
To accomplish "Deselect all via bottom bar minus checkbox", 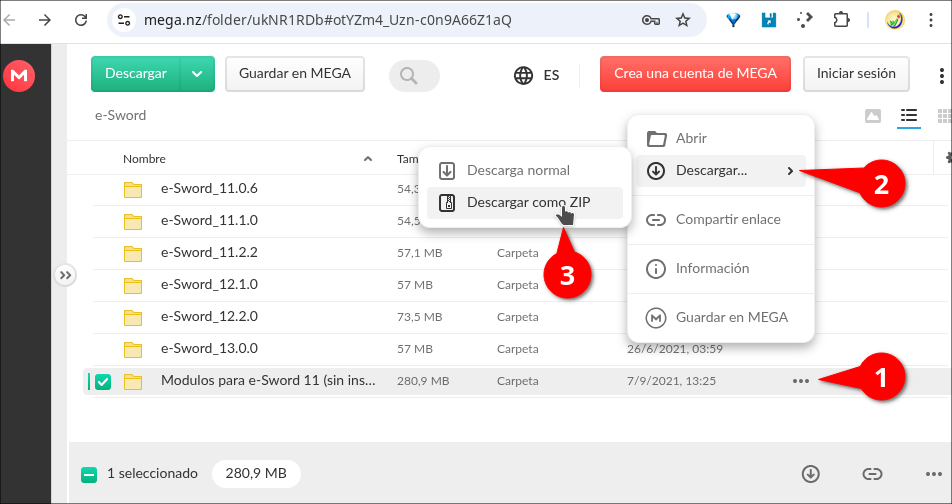I will click(x=89, y=474).
